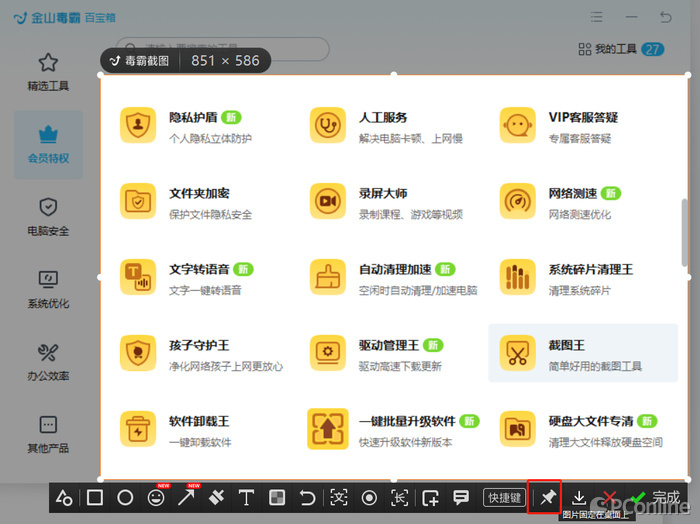
Task: Start screen recording with the record icon
Action: point(369,497)
